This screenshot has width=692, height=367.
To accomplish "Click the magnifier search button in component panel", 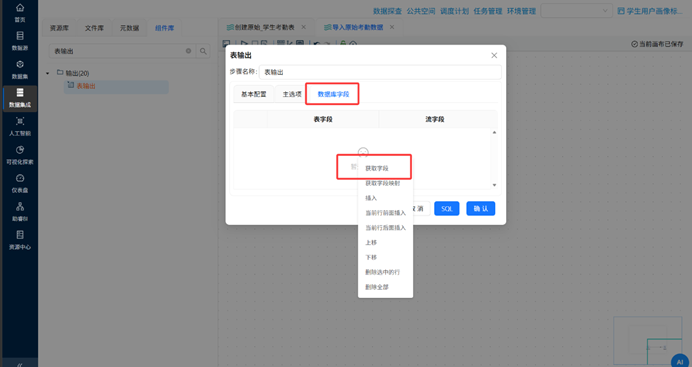I will pyautogui.click(x=203, y=51).
